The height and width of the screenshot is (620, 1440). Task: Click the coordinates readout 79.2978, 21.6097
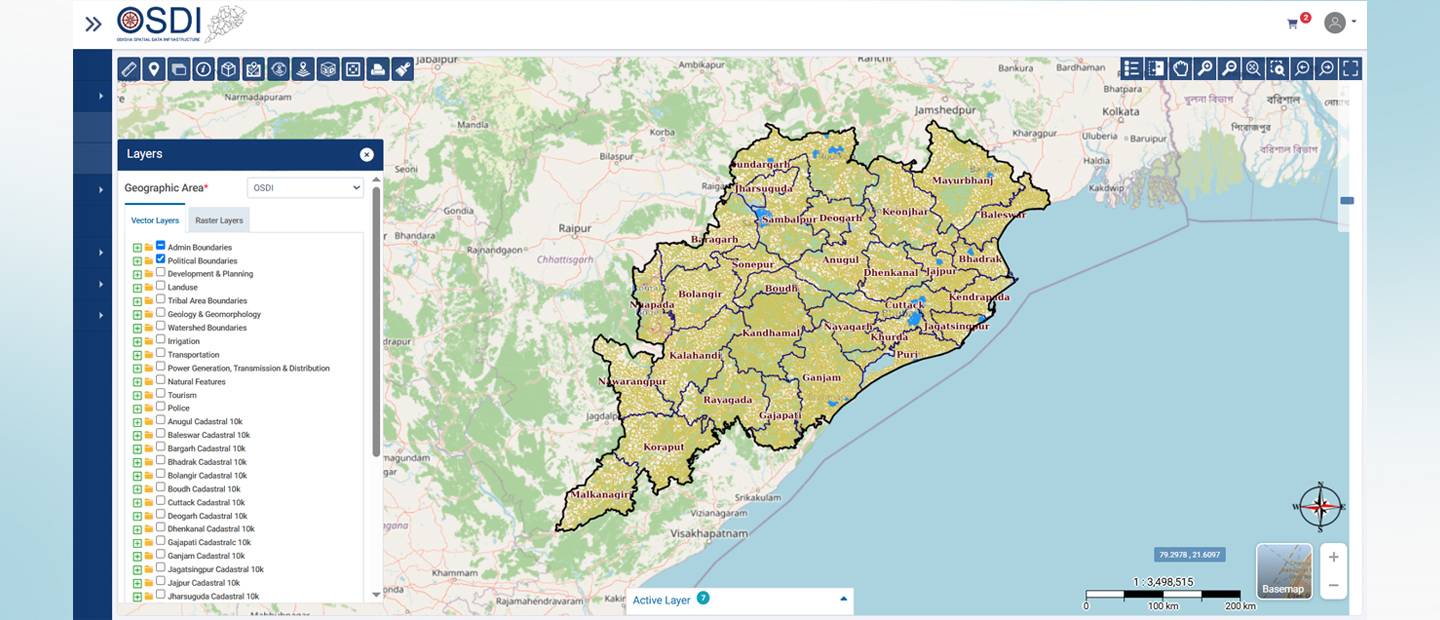point(1190,554)
